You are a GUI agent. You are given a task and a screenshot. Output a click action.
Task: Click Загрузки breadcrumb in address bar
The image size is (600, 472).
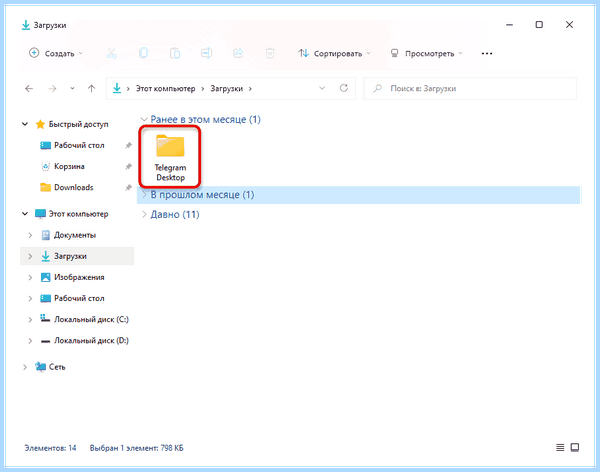[227, 89]
